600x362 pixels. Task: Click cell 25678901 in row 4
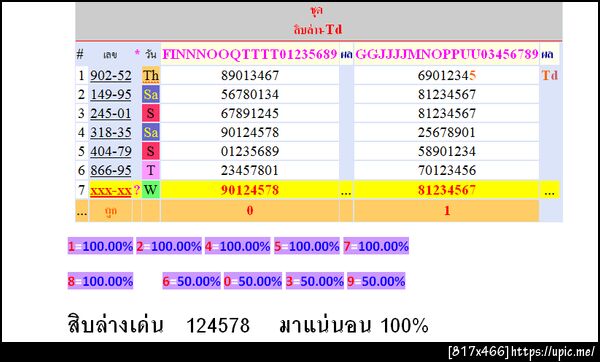[447, 132]
